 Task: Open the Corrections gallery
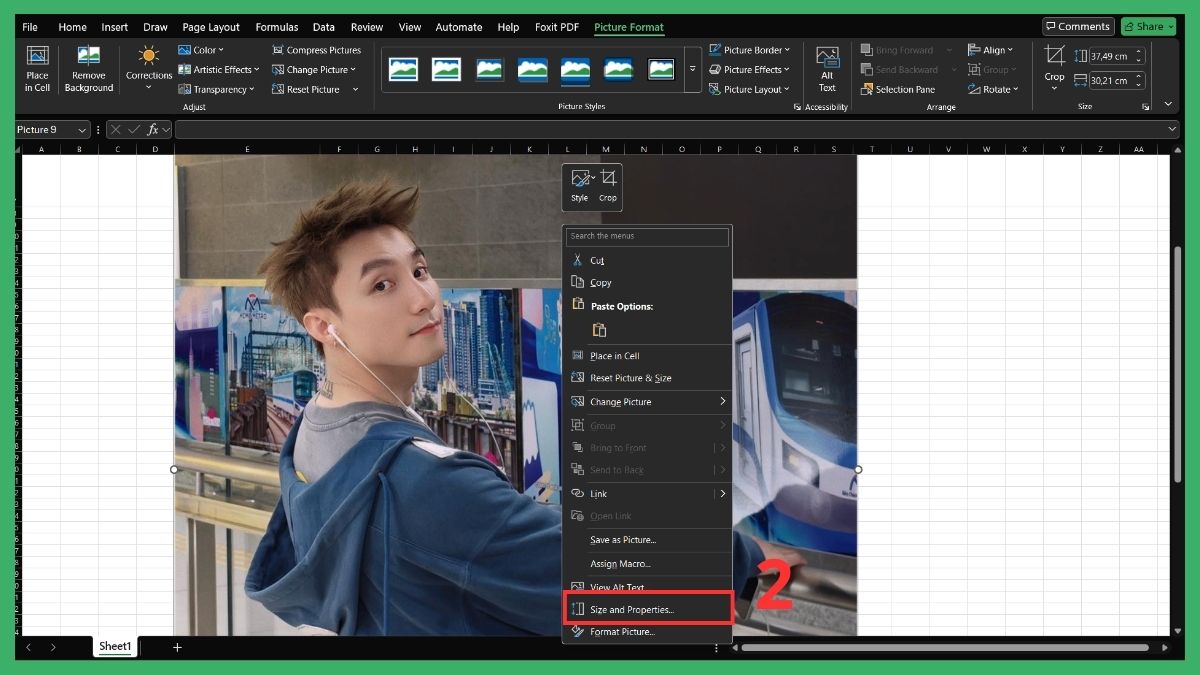tap(148, 70)
